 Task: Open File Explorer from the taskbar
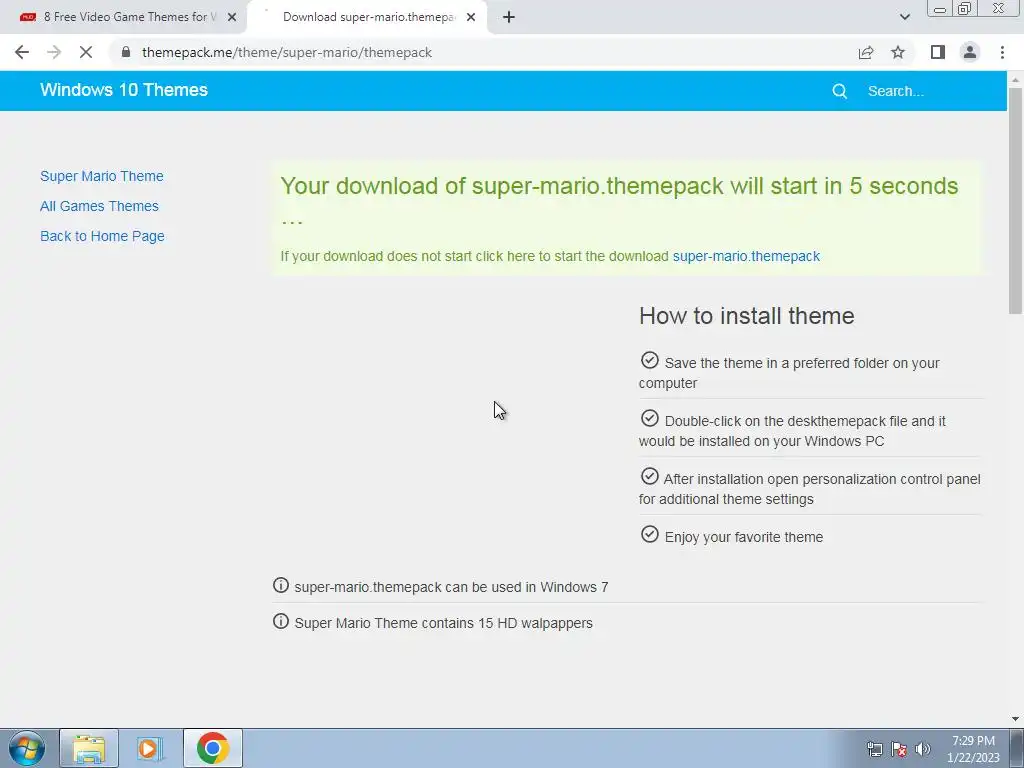[89, 748]
